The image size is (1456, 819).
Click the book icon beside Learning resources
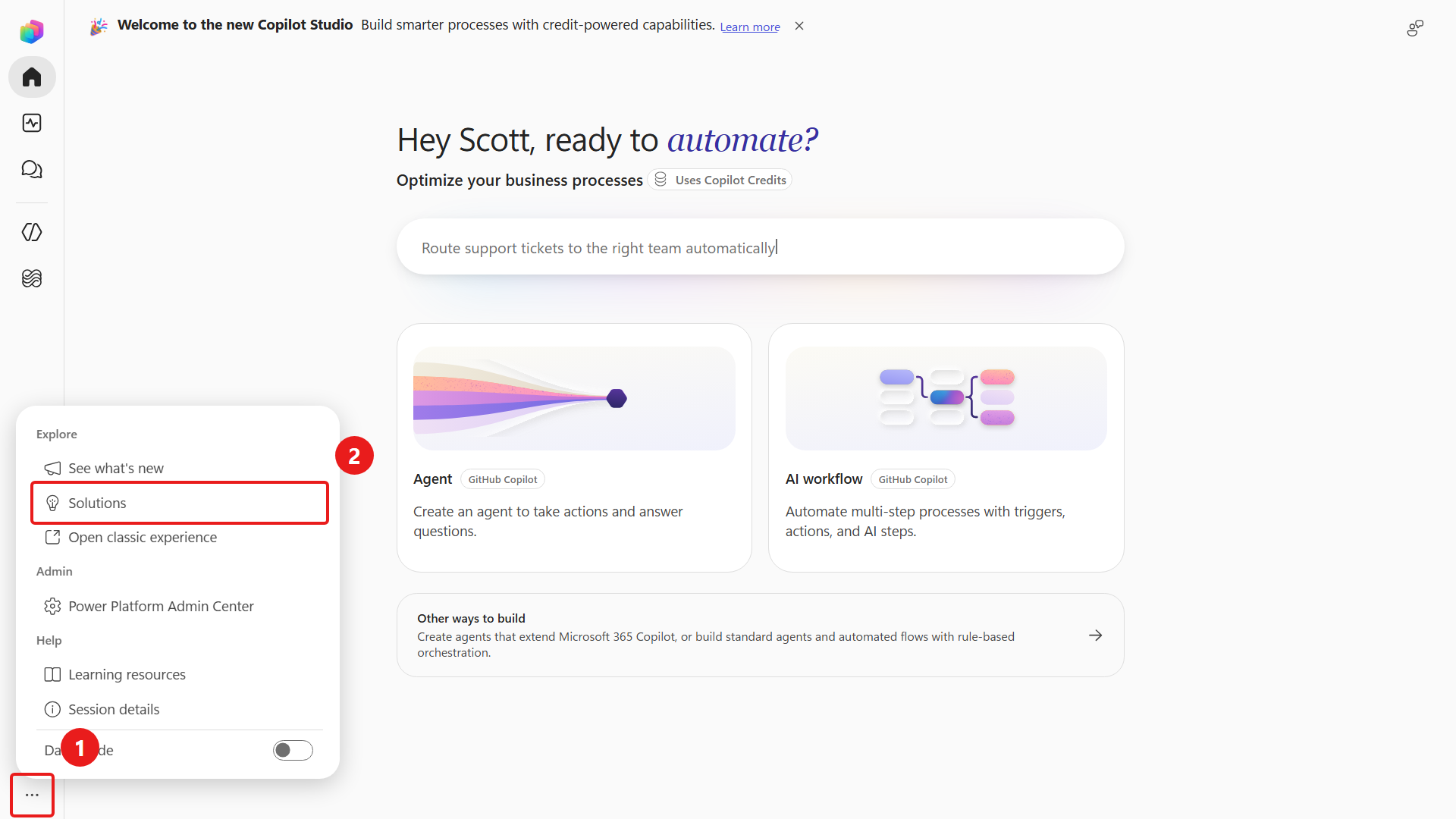[52, 674]
